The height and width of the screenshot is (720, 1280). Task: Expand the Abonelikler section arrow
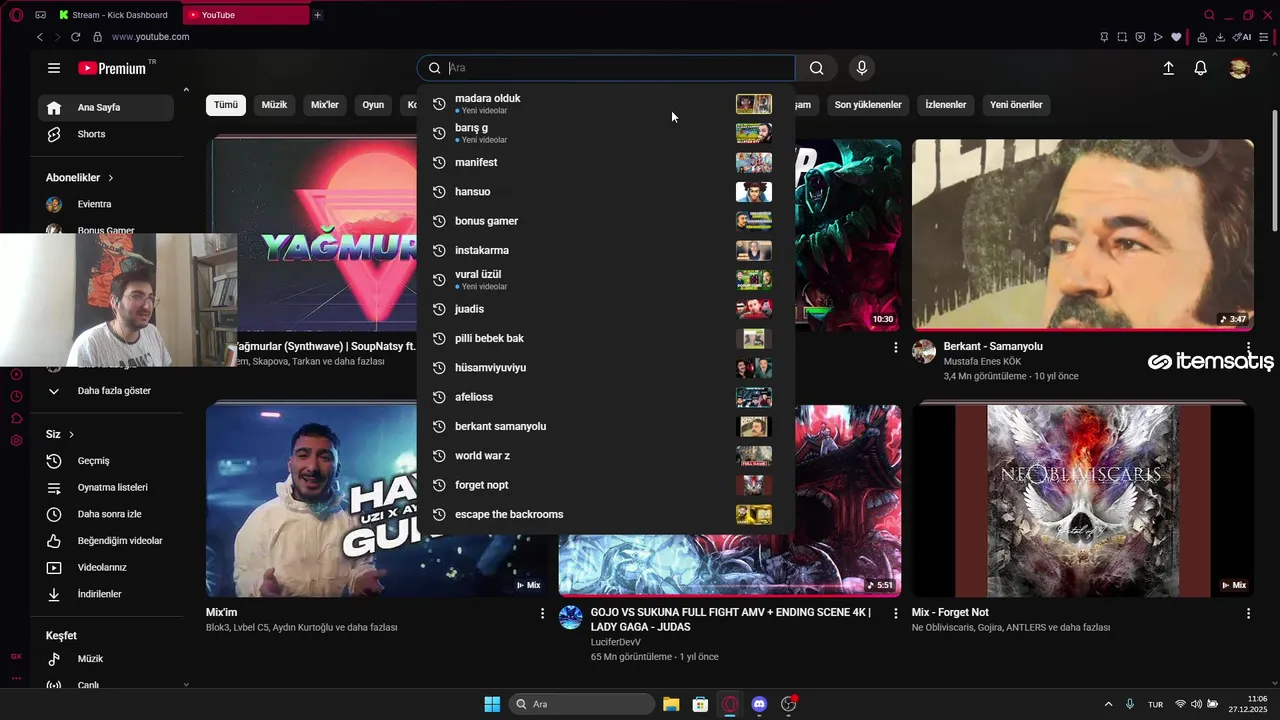110,178
